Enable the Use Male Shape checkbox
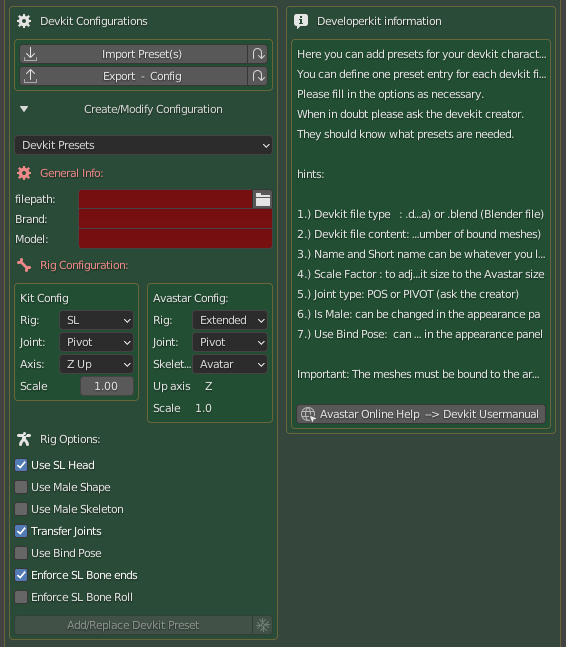This screenshot has height=647, width=566. [21, 487]
